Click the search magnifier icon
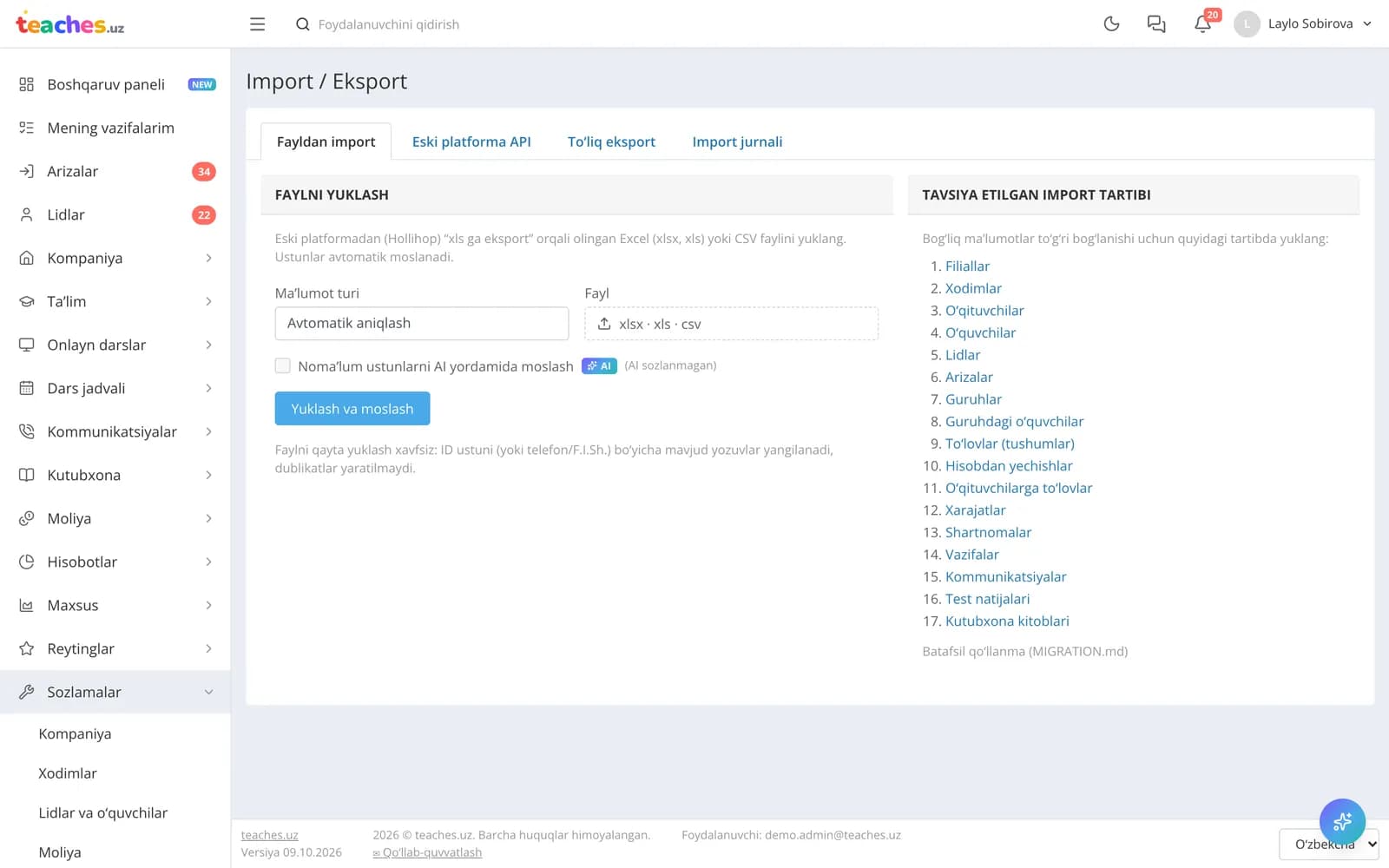 pyautogui.click(x=302, y=24)
